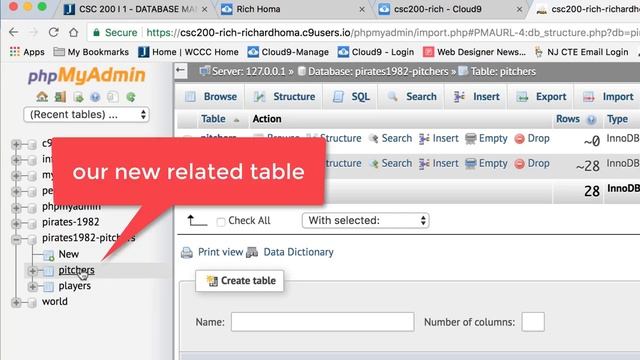640x360 pixels.
Task: Switch to Rich Homa browser tab
Action: [x=292, y=9]
